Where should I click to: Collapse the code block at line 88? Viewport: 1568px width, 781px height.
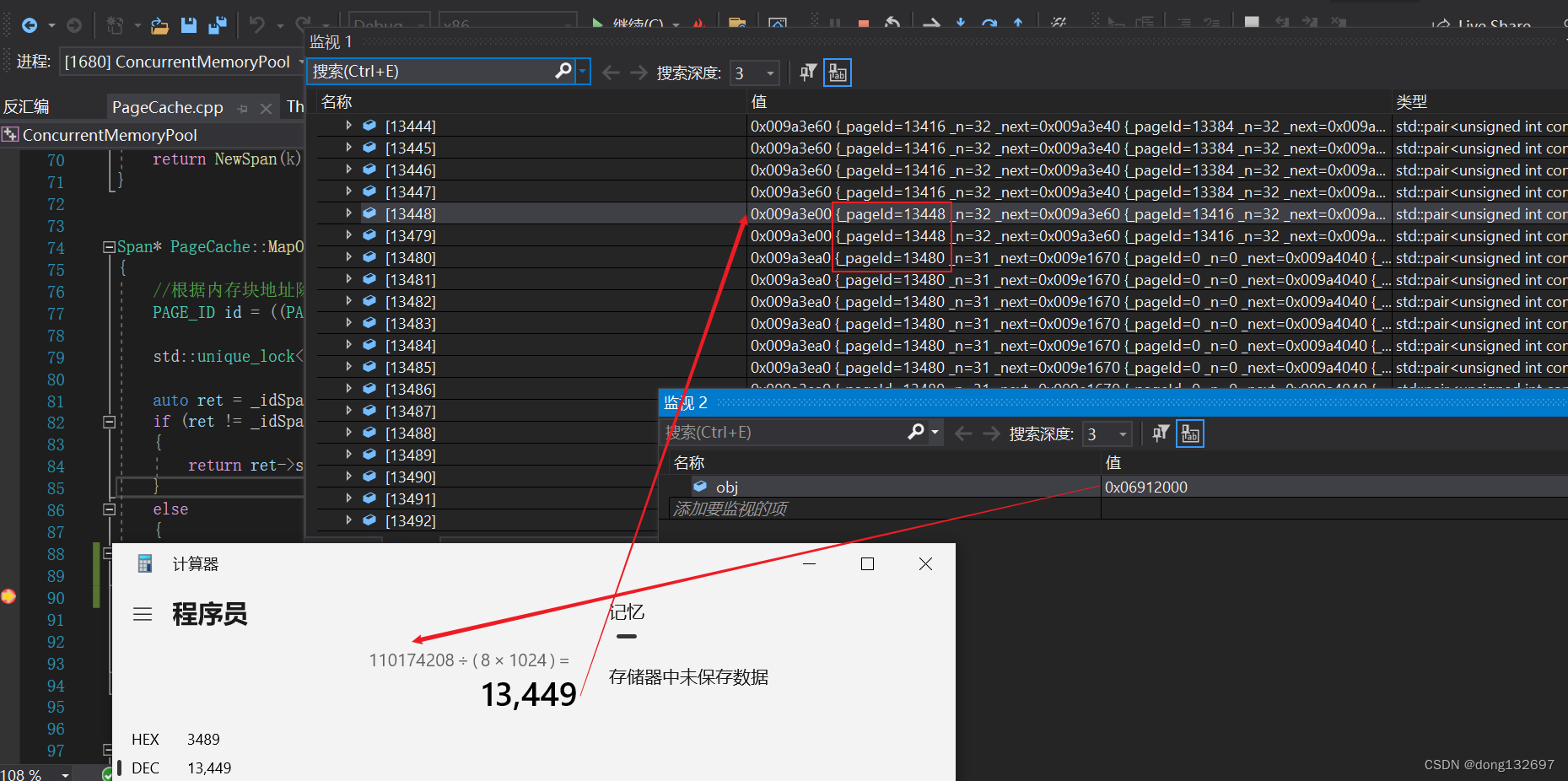pyautogui.click(x=108, y=553)
